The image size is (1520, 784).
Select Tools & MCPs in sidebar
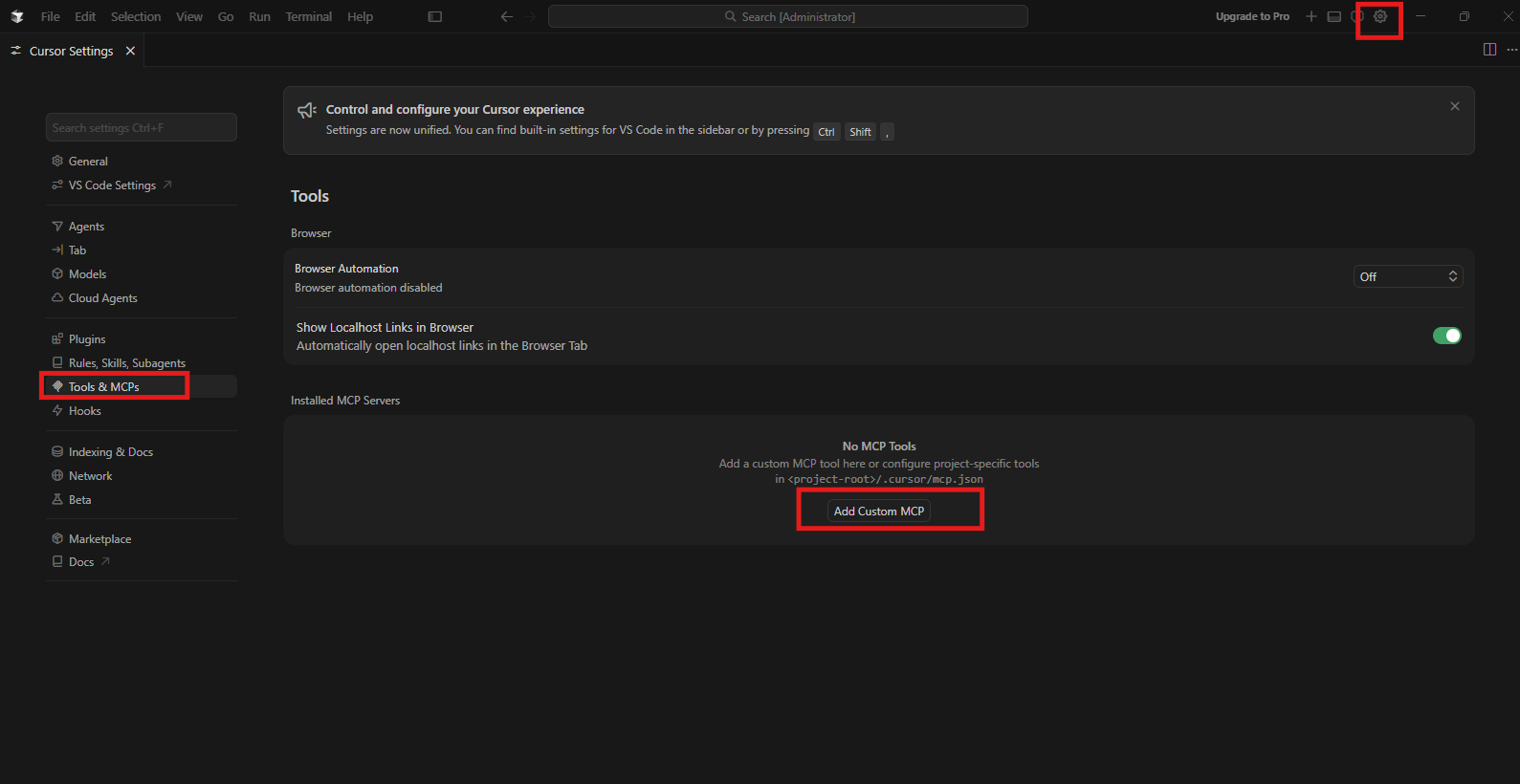click(x=142, y=387)
